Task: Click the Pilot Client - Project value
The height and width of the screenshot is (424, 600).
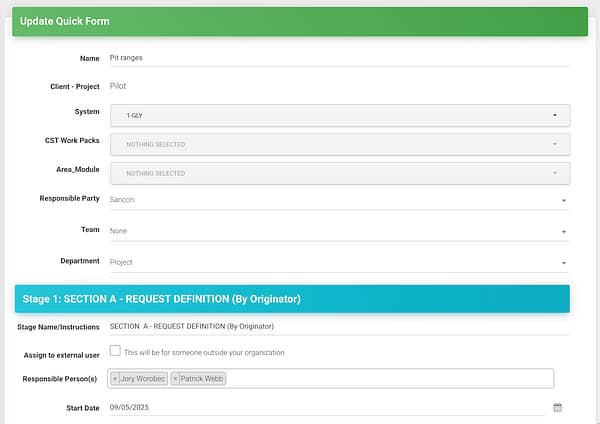Action: click(118, 86)
